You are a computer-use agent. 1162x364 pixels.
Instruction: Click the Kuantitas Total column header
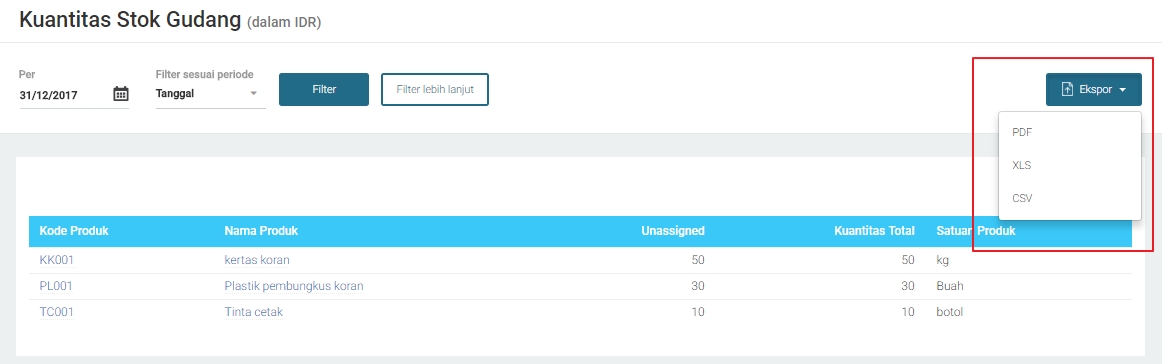click(874, 231)
